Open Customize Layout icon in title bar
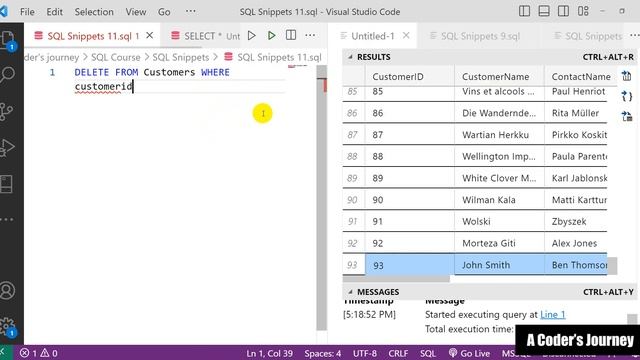The image size is (640, 360). [x=583, y=11]
